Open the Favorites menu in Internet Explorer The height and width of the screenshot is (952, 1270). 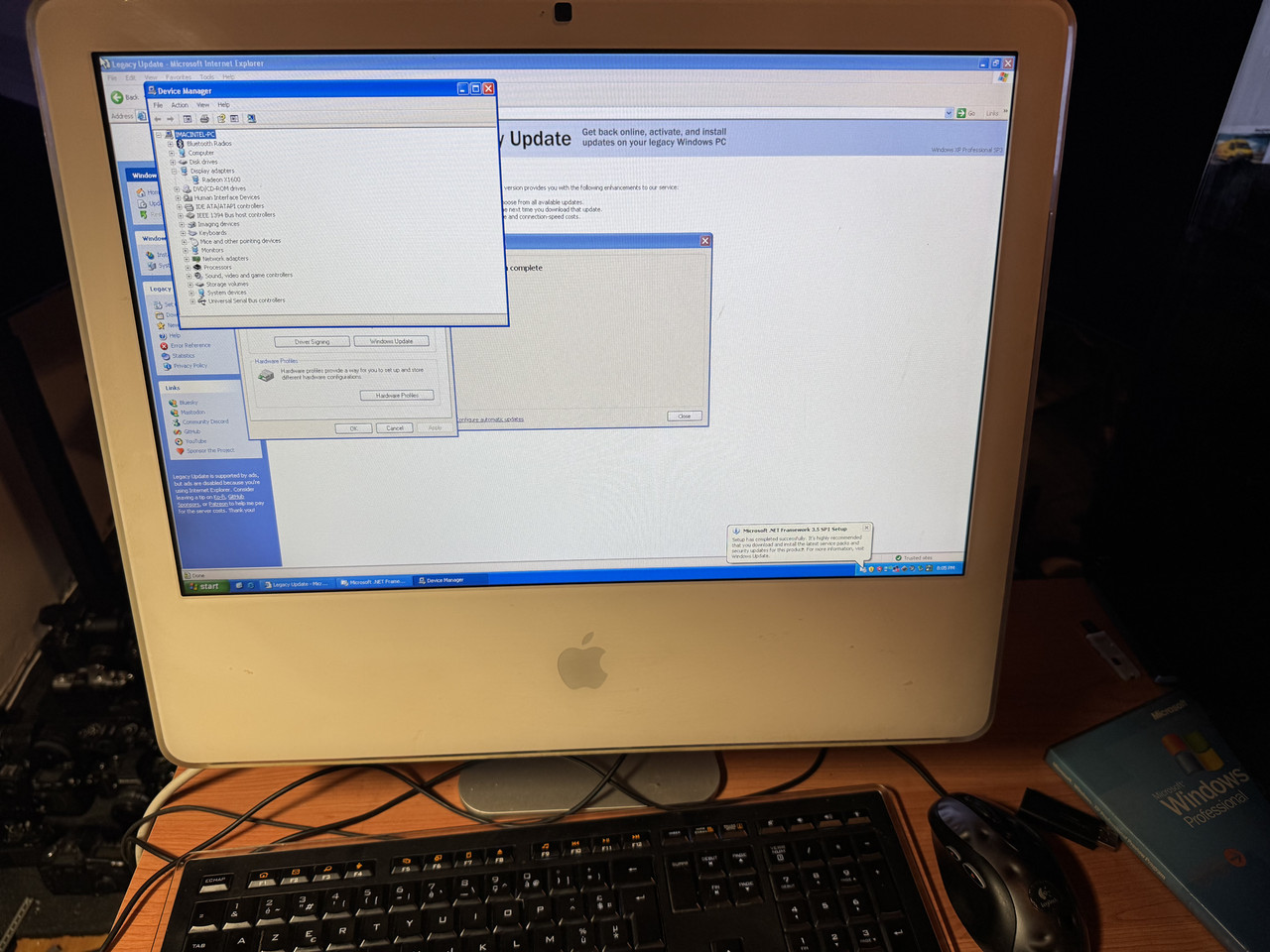pos(179,77)
